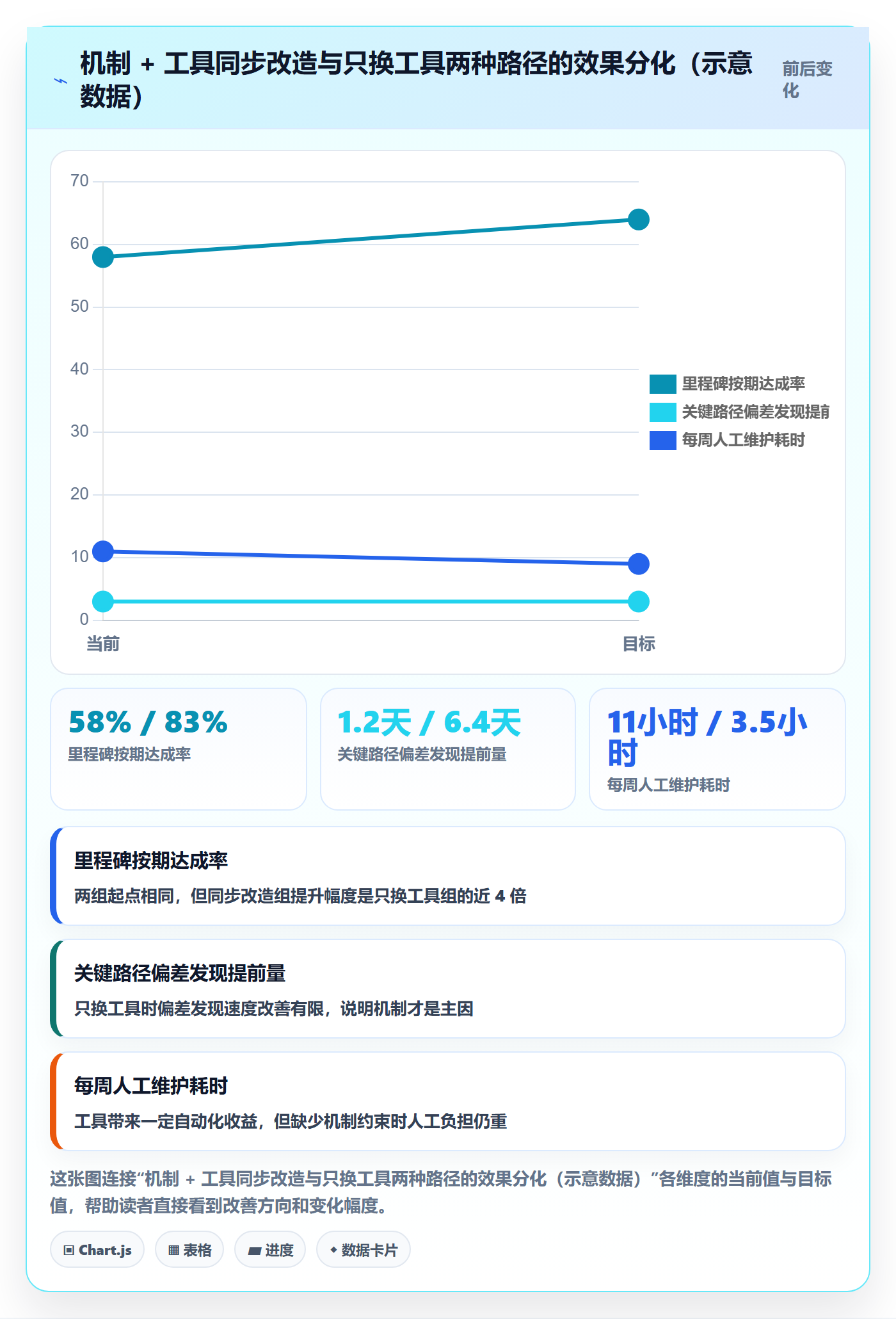Screen dimensions: 896x1319
Task: Click the cyan 关键路径 目标 data point
Action: [639, 602]
